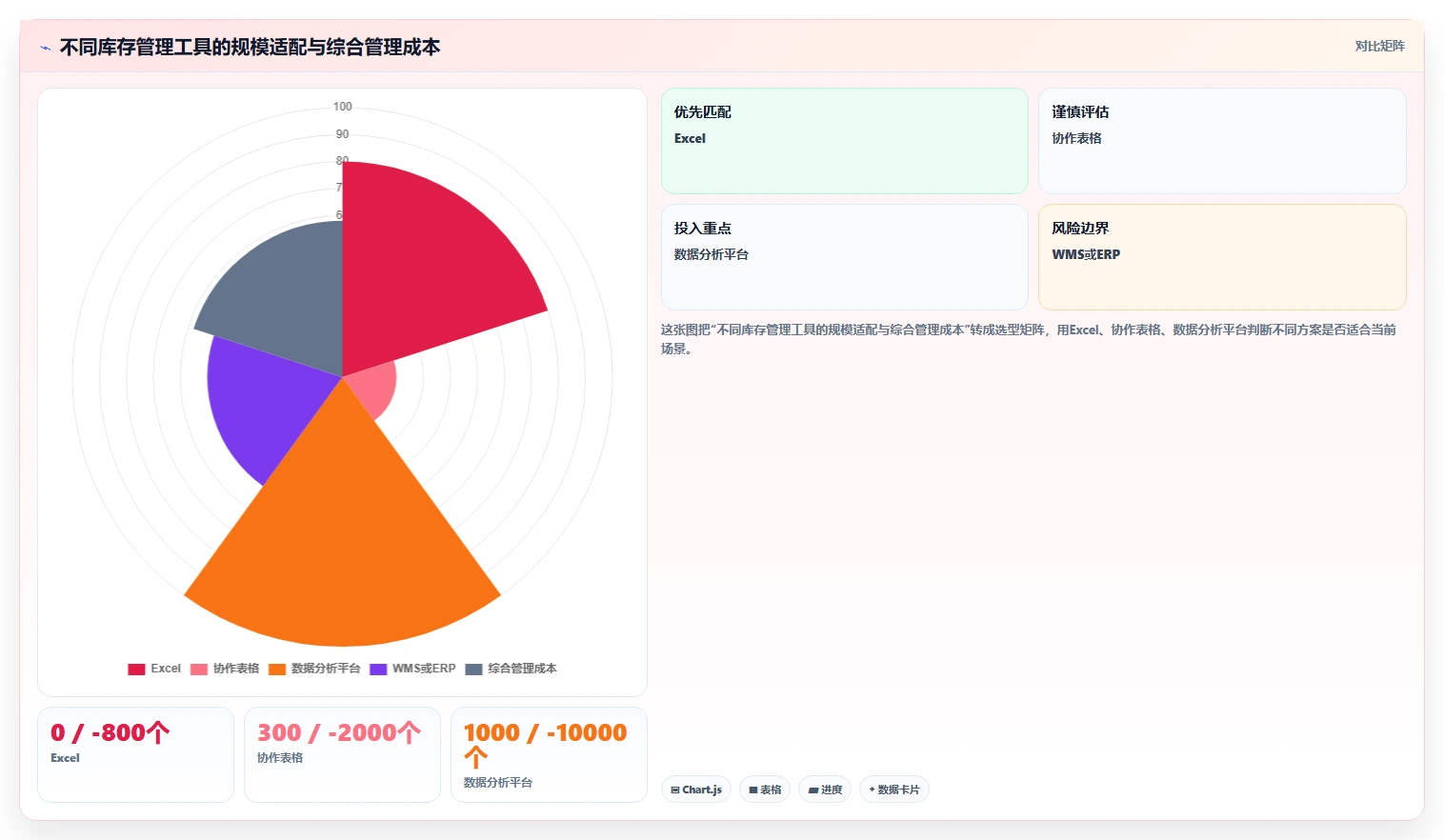Toggle the WMS或ERP legend item

pyautogui.click(x=412, y=669)
